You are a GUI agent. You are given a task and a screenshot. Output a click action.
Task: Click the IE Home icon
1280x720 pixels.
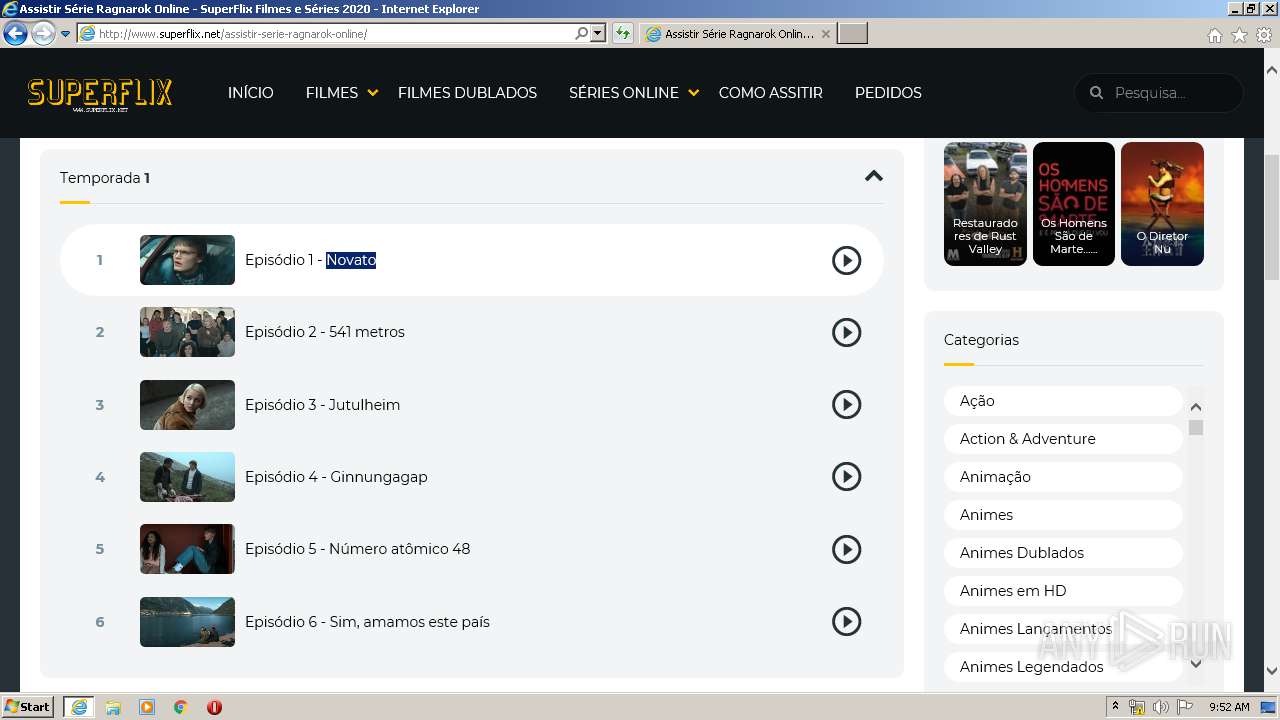pyautogui.click(x=1214, y=35)
